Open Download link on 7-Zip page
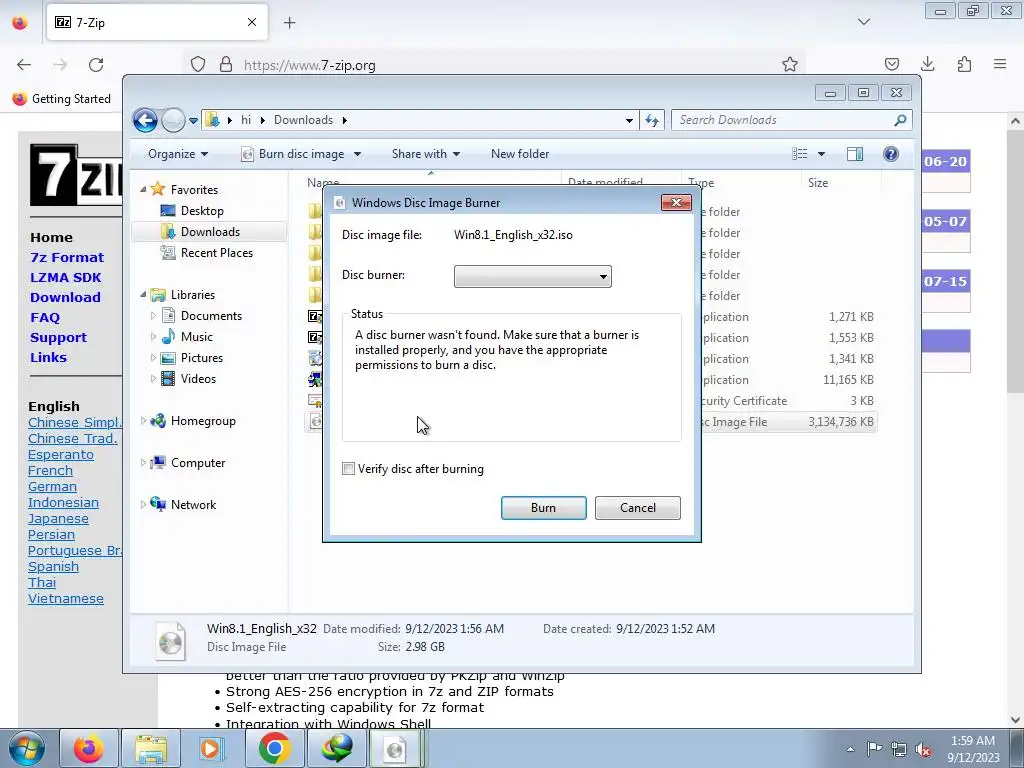 (x=65, y=297)
